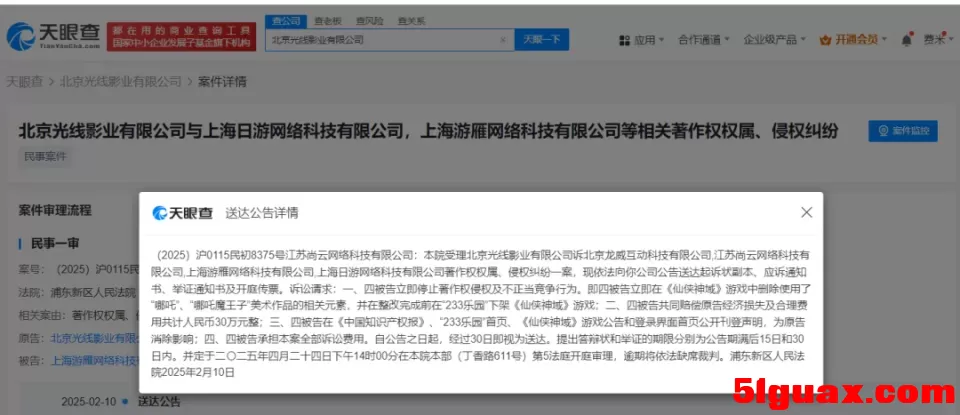Go to 天眼查 home breadcrumb
Viewport: 960px width, 415px height.
pos(24,82)
